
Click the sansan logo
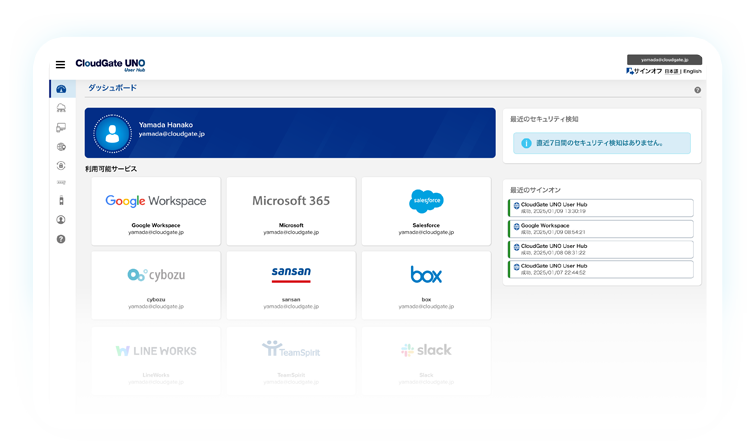point(291,273)
